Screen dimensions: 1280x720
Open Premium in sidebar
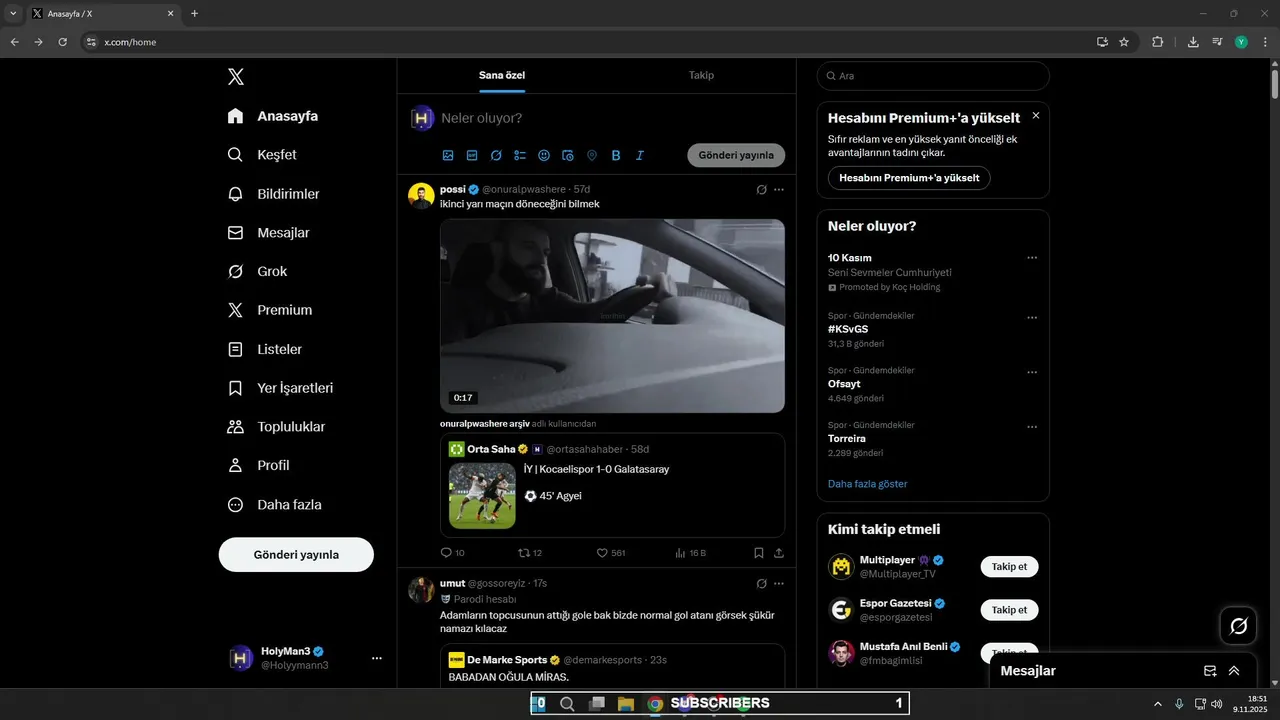270,310
